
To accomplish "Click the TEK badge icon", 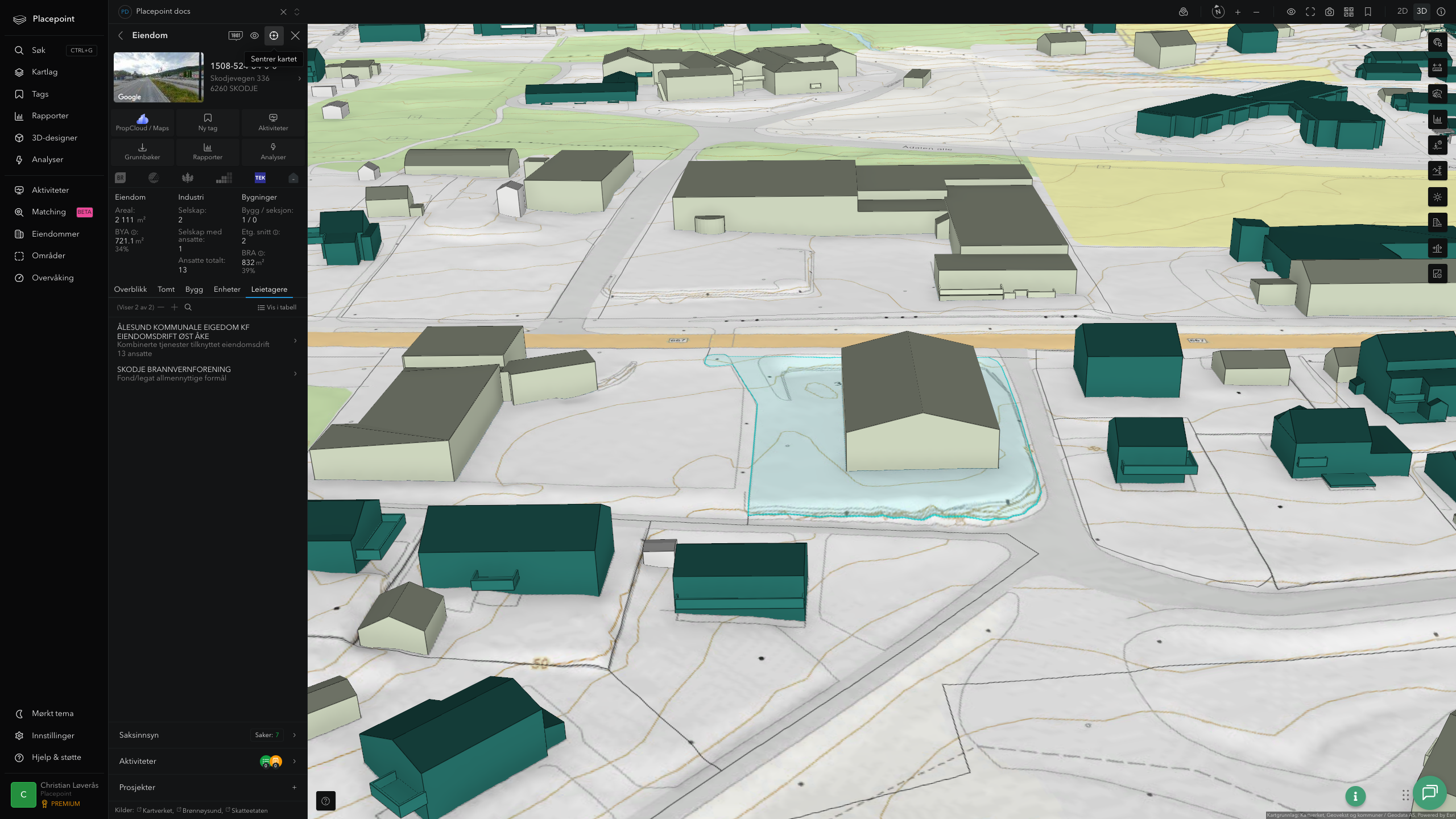I will pyautogui.click(x=260, y=177).
